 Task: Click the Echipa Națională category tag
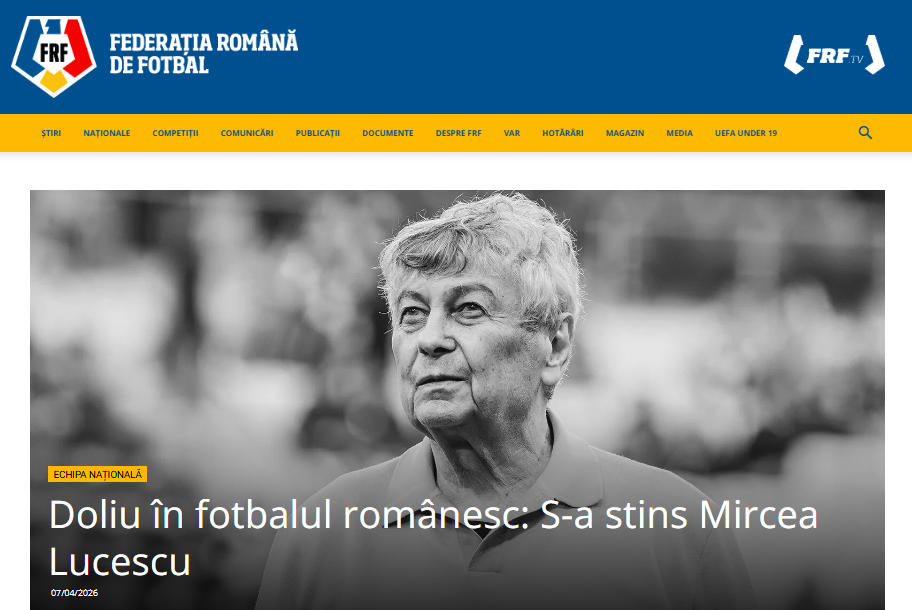click(97, 475)
